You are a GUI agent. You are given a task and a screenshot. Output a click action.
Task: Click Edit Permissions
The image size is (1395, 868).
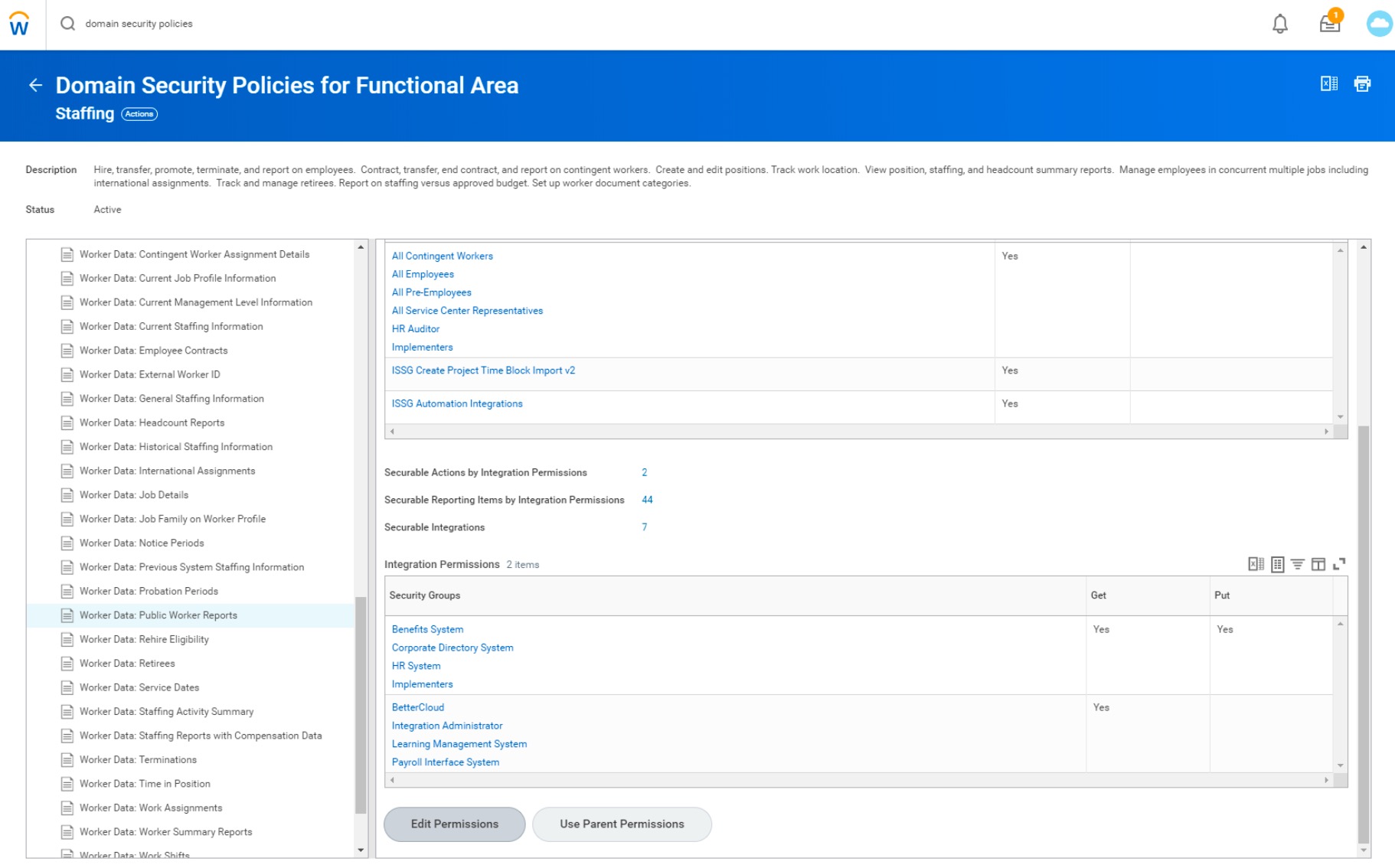(453, 824)
